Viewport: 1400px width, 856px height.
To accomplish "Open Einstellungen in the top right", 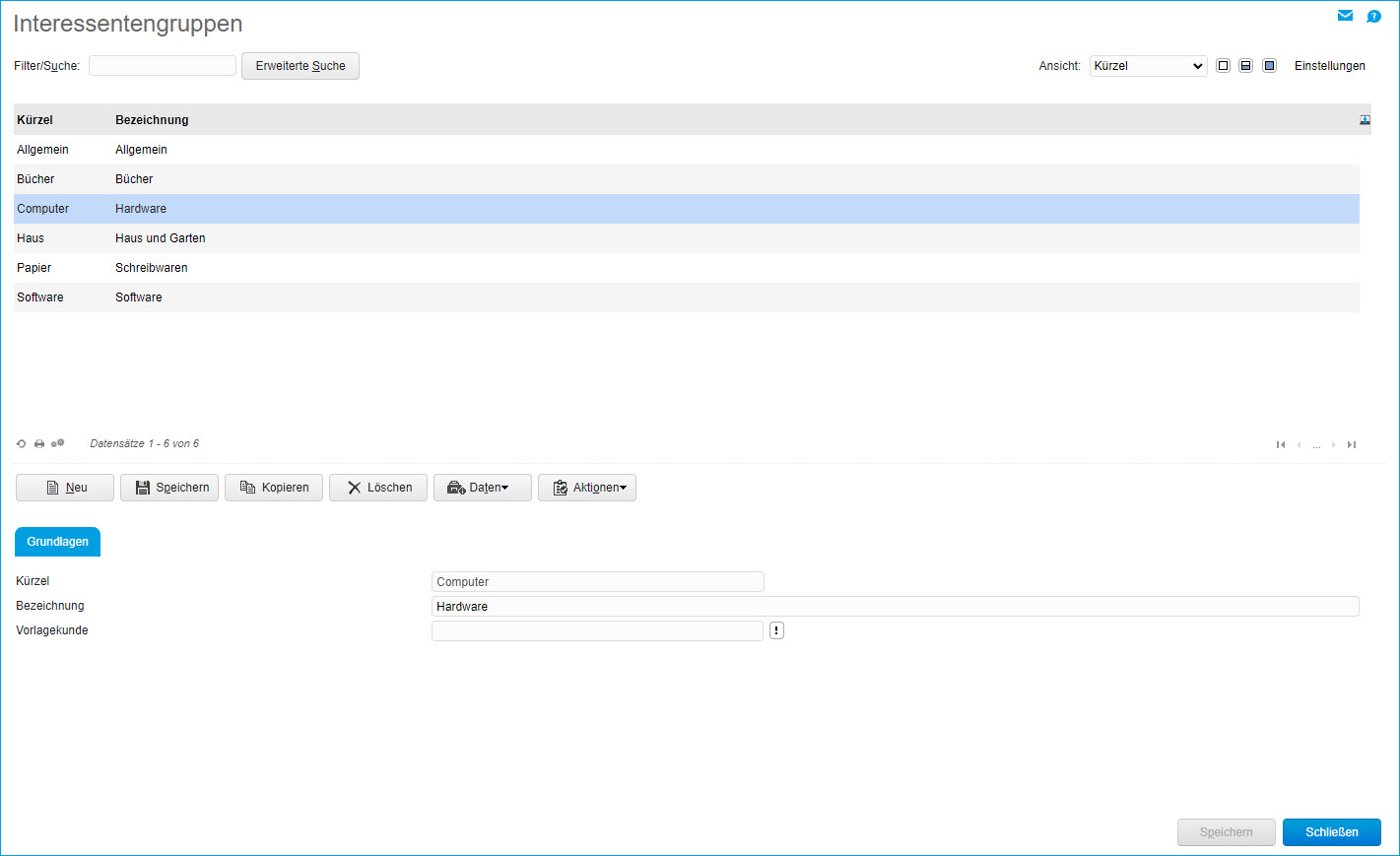I will (1329, 66).
